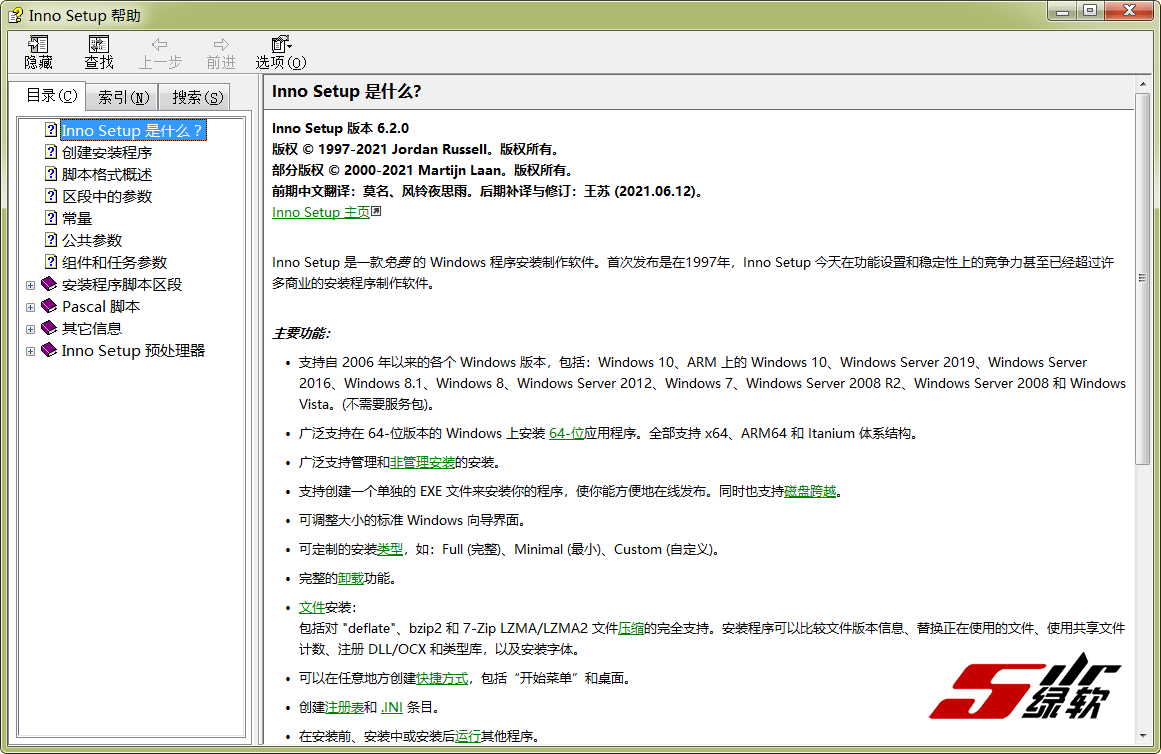Click the purple book icon for Pascal 脚本
Viewport: 1161px width, 754px height.
(x=49, y=307)
